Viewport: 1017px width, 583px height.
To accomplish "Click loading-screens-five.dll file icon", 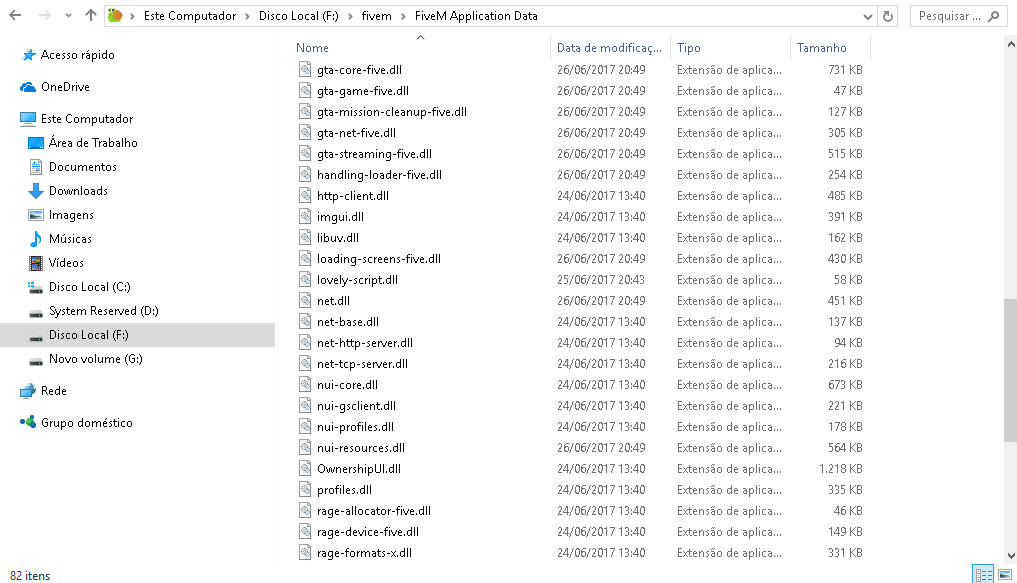I will 305,258.
